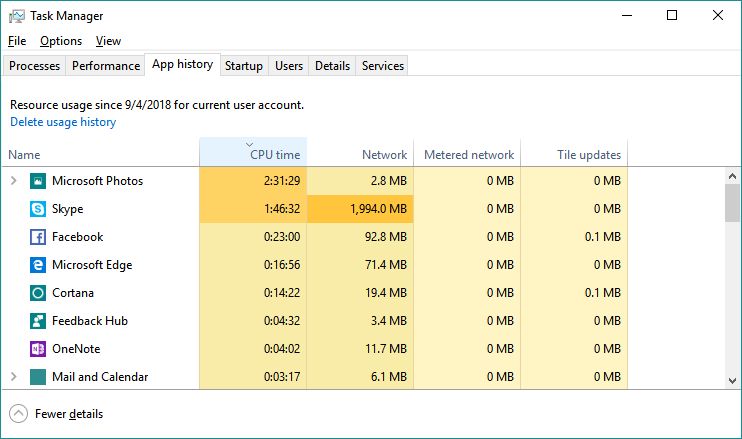The height and width of the screenshot is (439, 742).
Task: Click the 0:16:56 CPU time cell
Action: pyautogui.click(x=253, y=264)
